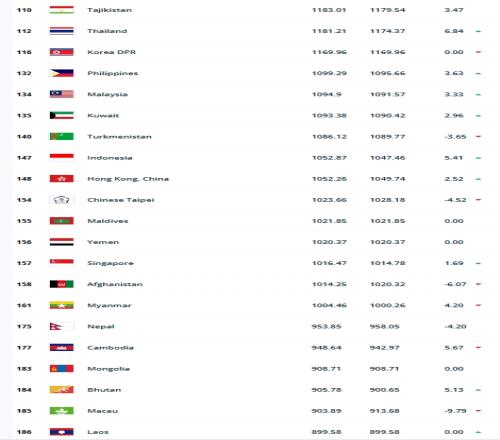
Task: Click the Philippines flag icon
Action: pyautogui.click(x=61, y=73)
